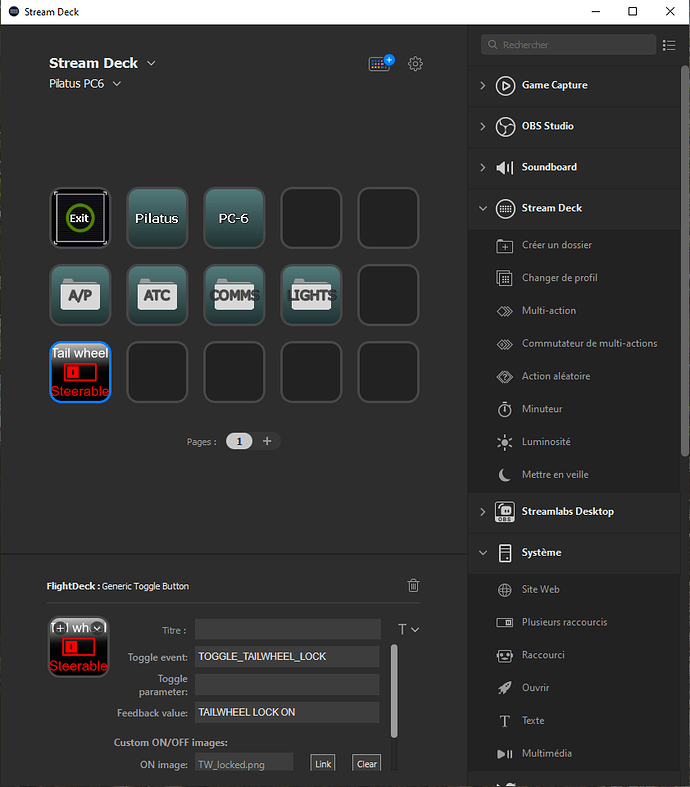Screen dimensions: 690x787
Task: Open key icon image dropdown arrow
Action: point(98,628)
